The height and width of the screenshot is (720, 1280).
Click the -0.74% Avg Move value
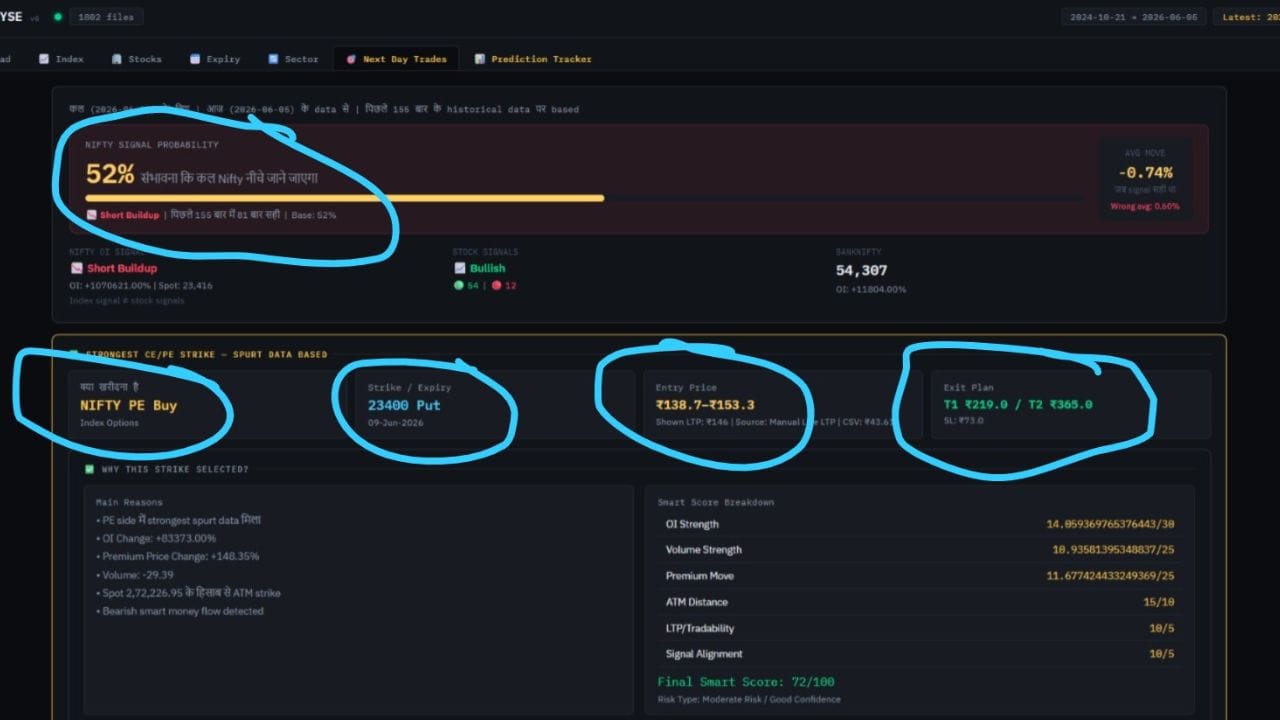pyautogui.click(x=1145, y=173)
